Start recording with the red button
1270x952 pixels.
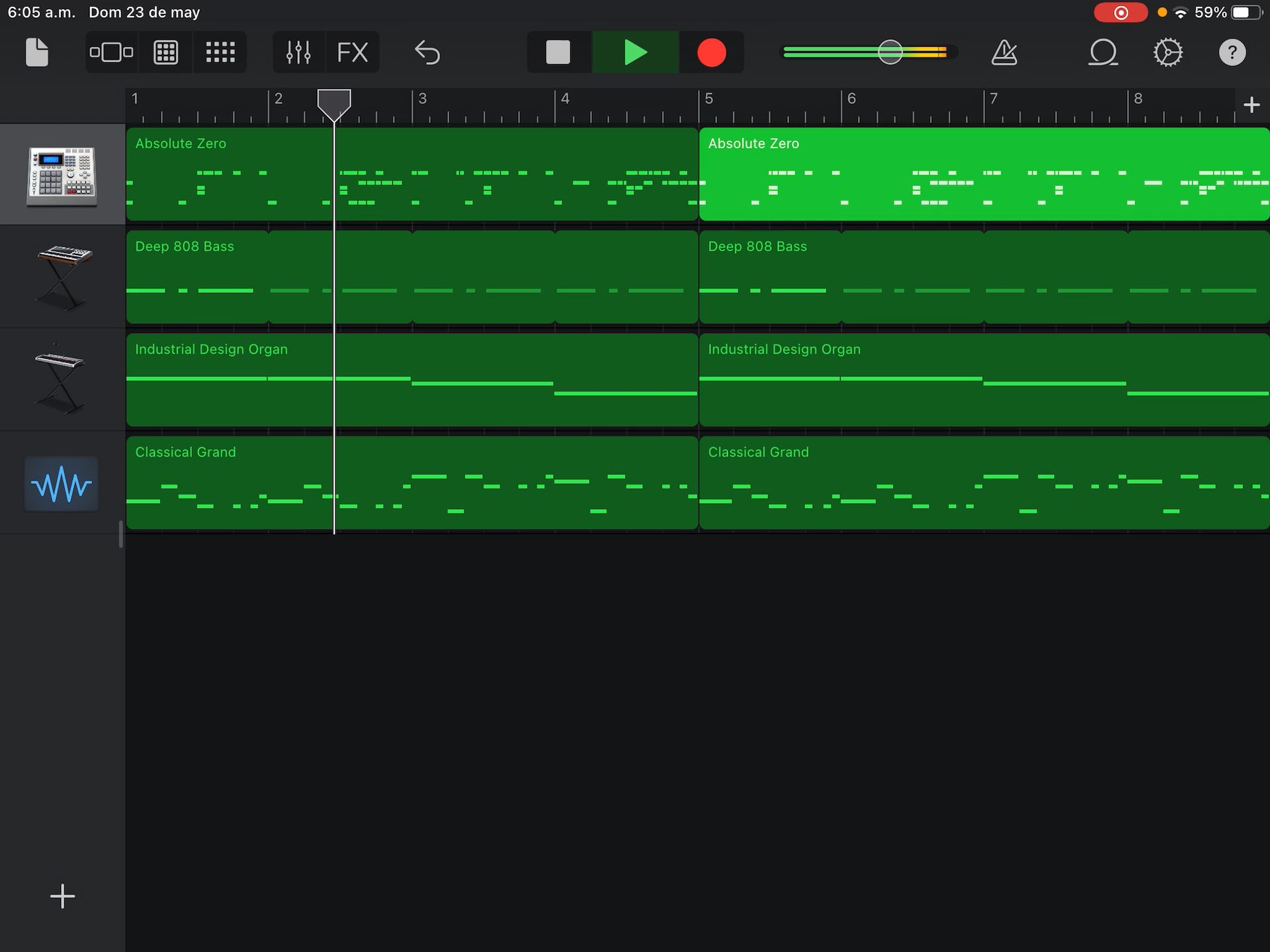(712, 52)
